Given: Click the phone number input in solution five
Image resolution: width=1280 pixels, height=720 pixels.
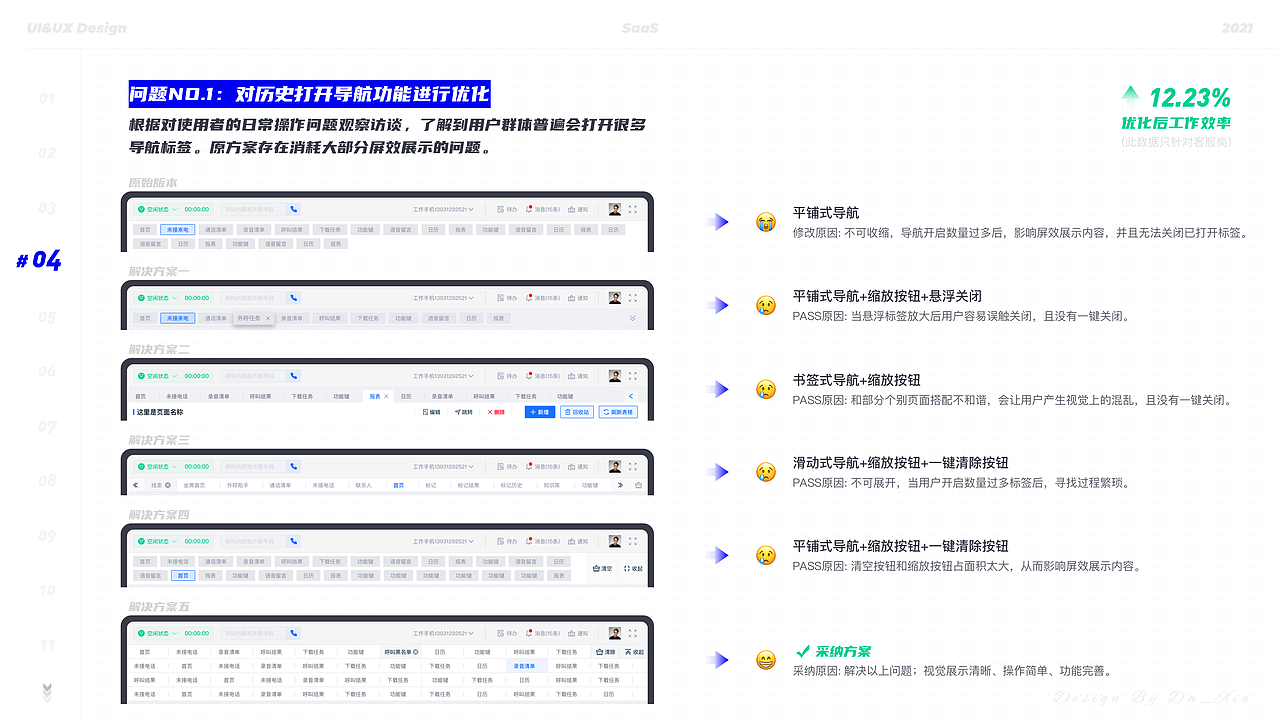Looking at the screenshot, I should [252, 633].
